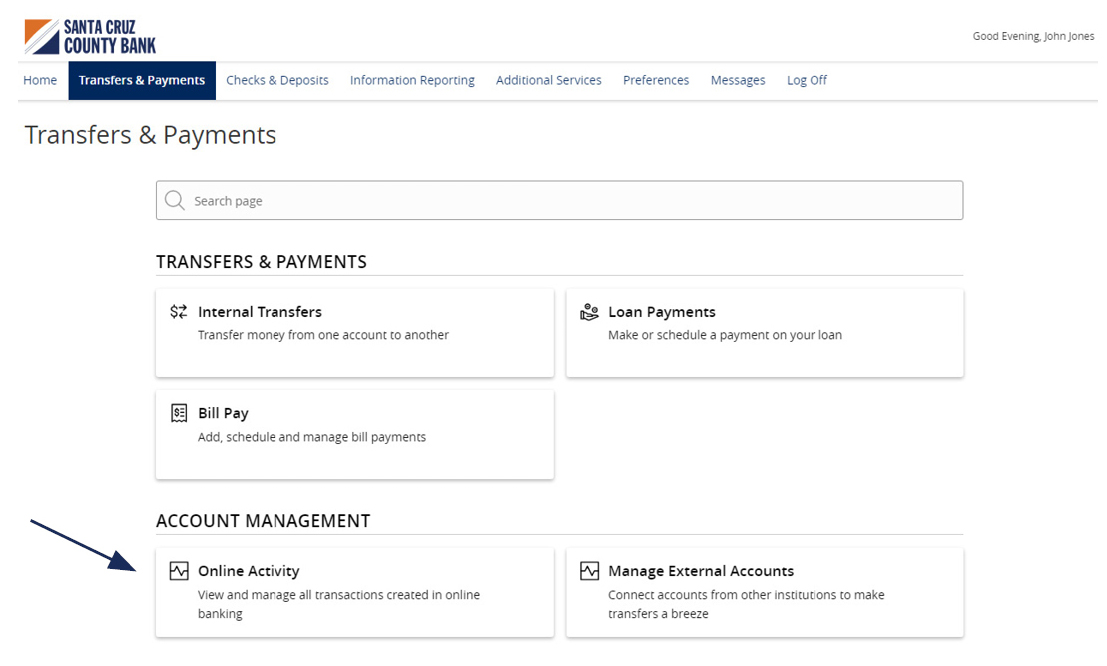Select the Manage External Accounts icon

coord(589,570)
